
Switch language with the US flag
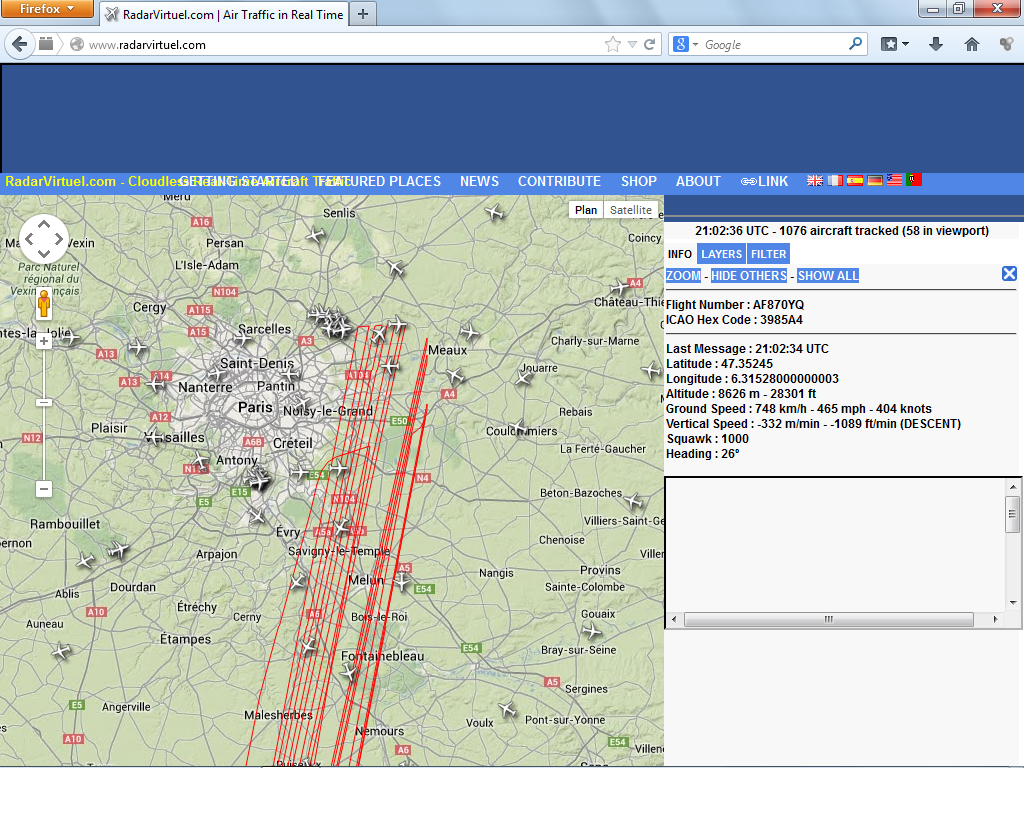point(894,180)
